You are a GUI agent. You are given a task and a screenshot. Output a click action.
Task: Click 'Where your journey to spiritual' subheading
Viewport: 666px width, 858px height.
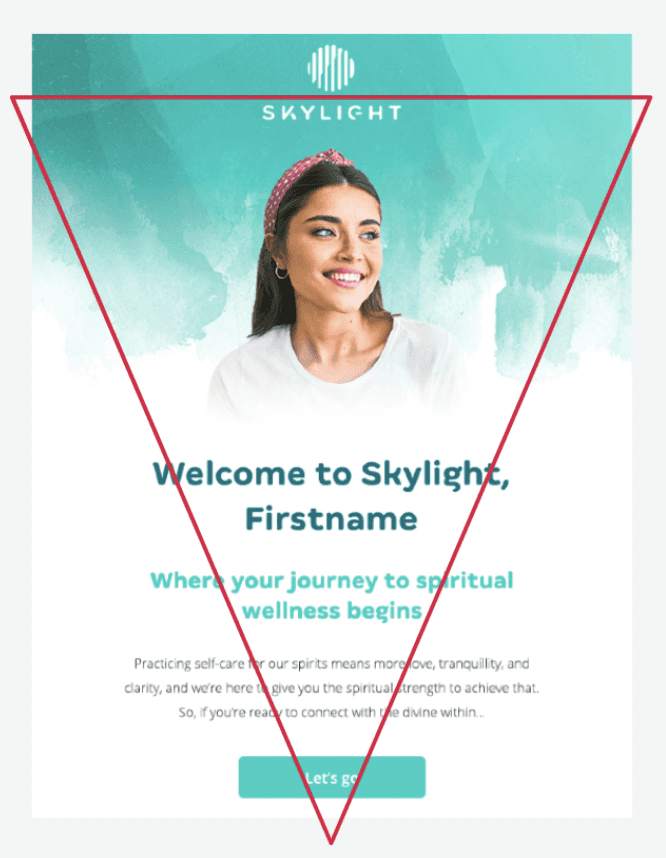(x=332, y=581)
